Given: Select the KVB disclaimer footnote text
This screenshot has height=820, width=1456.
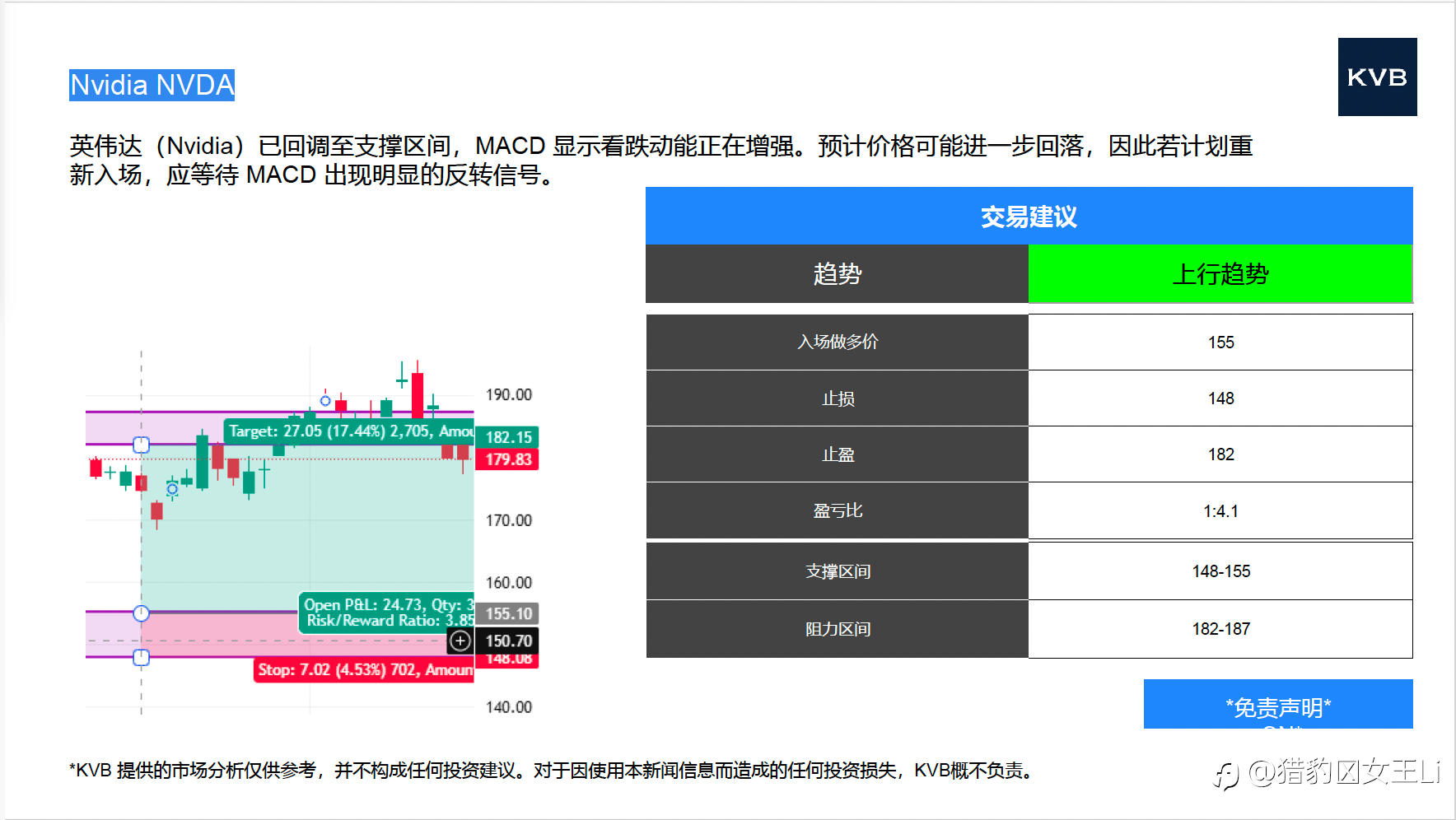Looking at the screenshot, I should 554,771.
